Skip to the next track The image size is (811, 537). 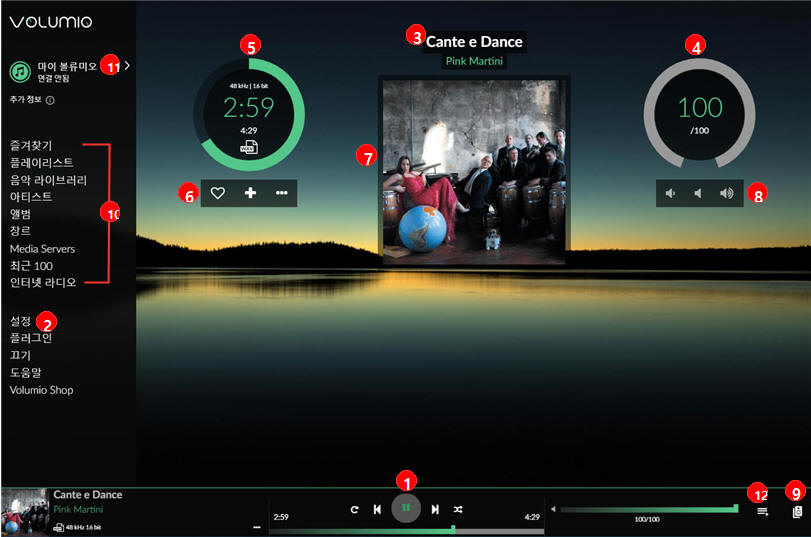pos(435,509)
